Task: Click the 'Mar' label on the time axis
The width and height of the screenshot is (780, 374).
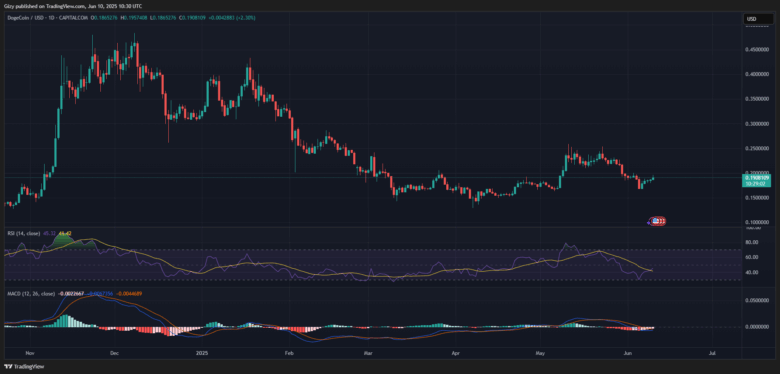Action: click(x=369, y=353)
